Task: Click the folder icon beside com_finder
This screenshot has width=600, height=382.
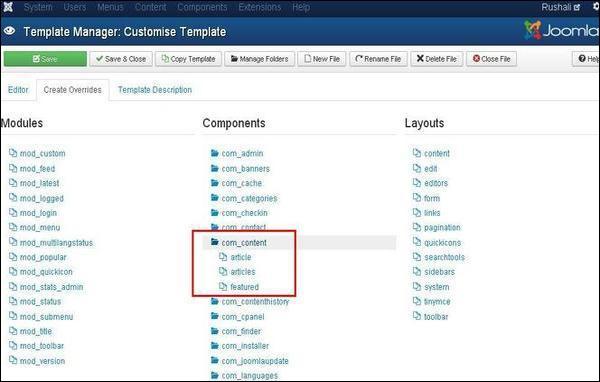Action: [x=215, y=331]
